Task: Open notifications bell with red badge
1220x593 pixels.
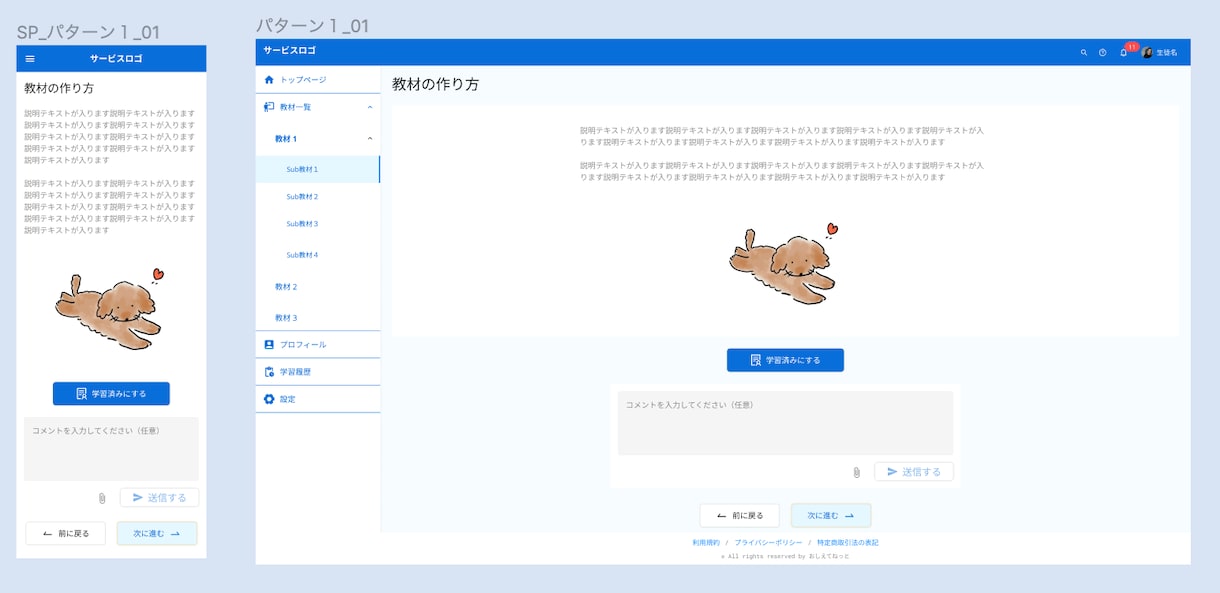Action: pos(1124,52)
